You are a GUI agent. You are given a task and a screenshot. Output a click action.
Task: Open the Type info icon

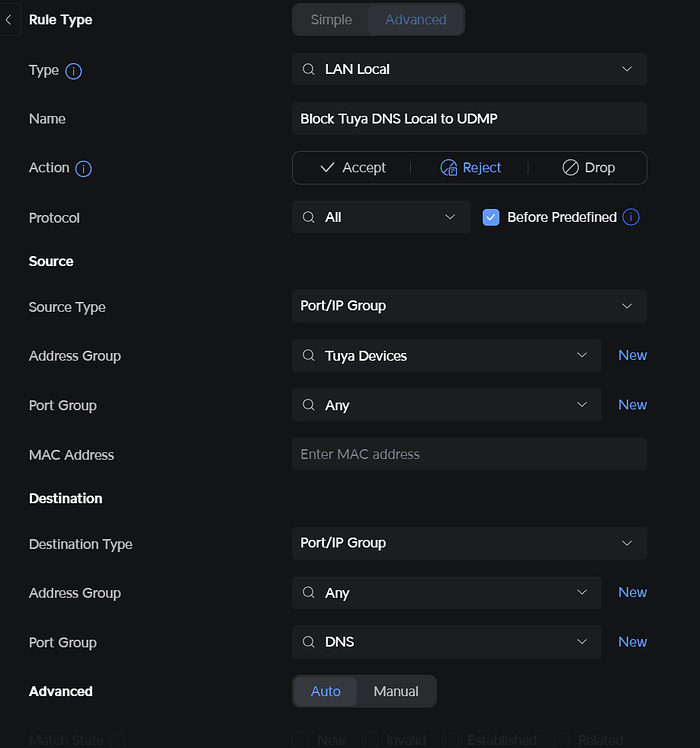click(x=73, y=71)
